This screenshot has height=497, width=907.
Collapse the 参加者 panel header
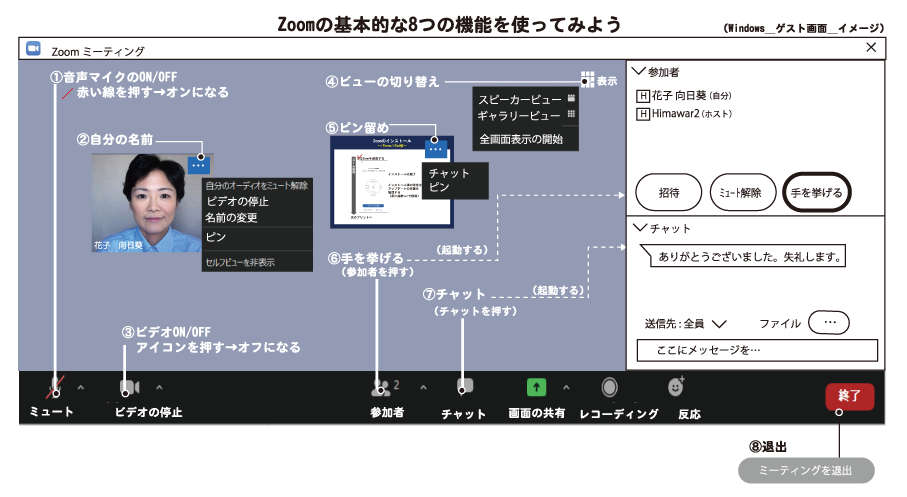pos(639,72)
